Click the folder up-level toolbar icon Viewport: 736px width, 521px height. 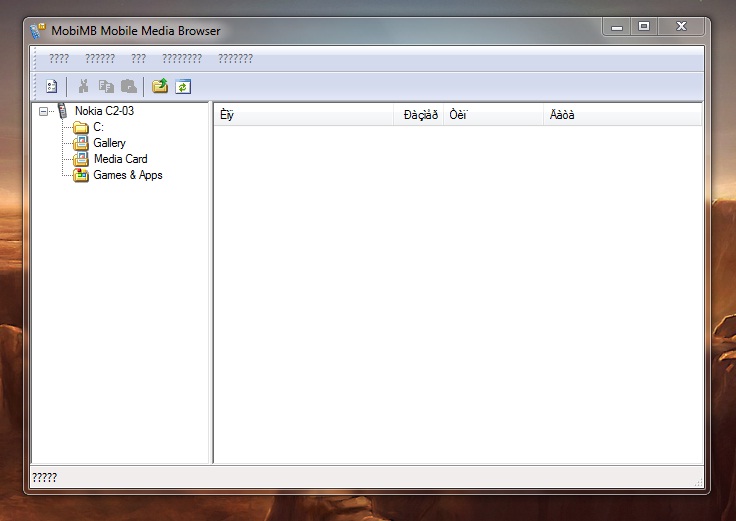pos(160,86)
